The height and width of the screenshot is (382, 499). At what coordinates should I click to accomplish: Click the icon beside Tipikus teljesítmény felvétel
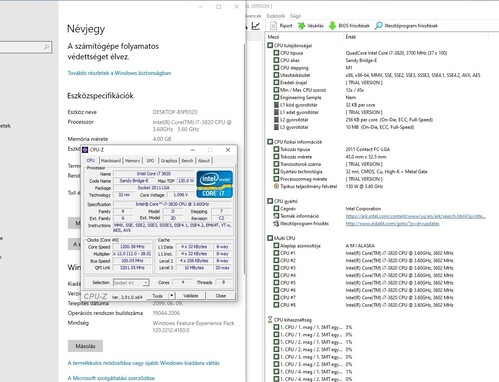pos(276,186)
